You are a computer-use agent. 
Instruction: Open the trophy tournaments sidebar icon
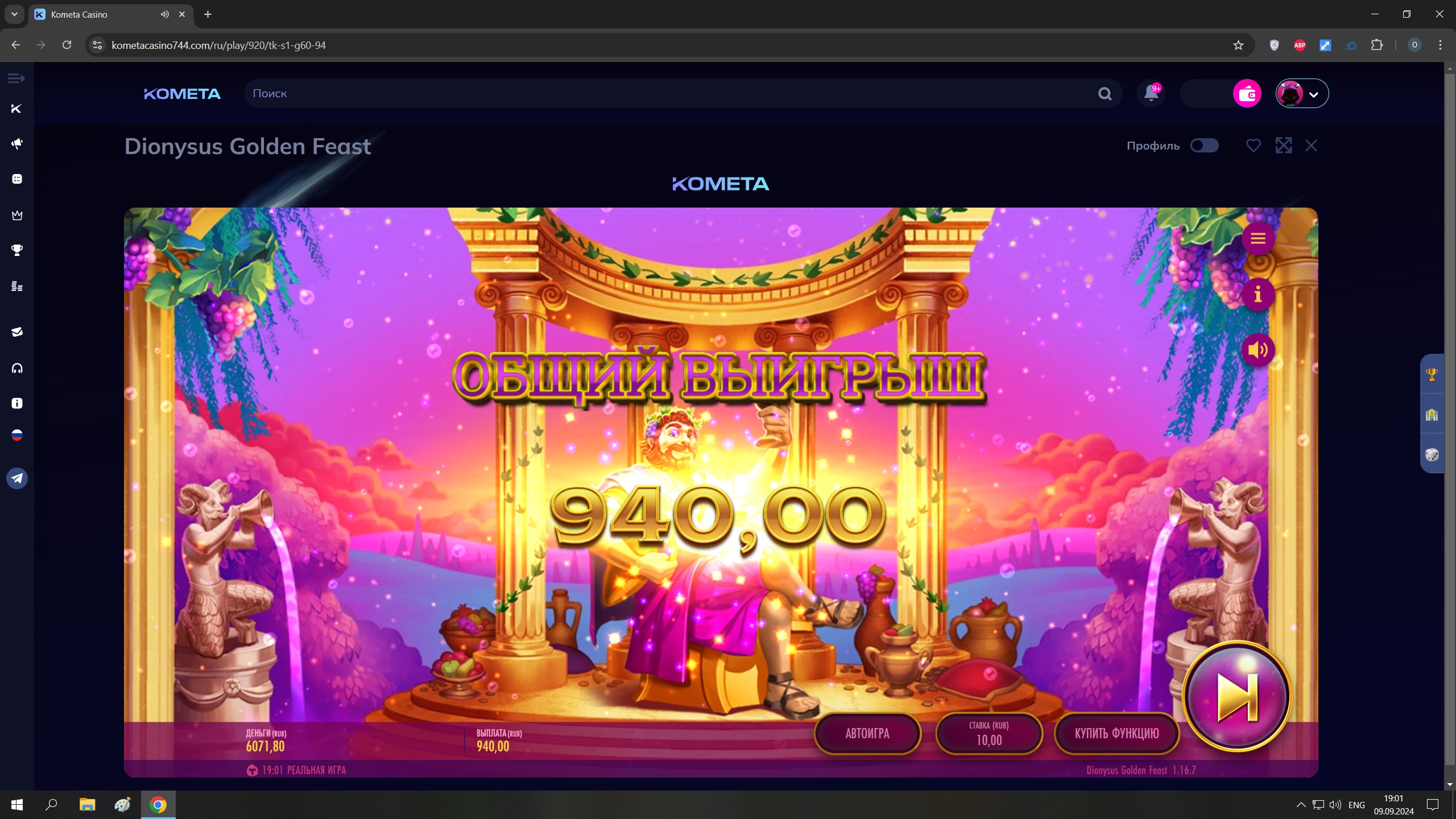click(x=17, y=250)
